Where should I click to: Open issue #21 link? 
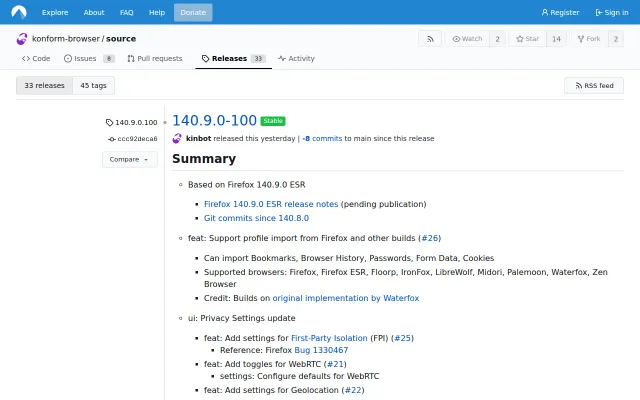tap(335, 364)
